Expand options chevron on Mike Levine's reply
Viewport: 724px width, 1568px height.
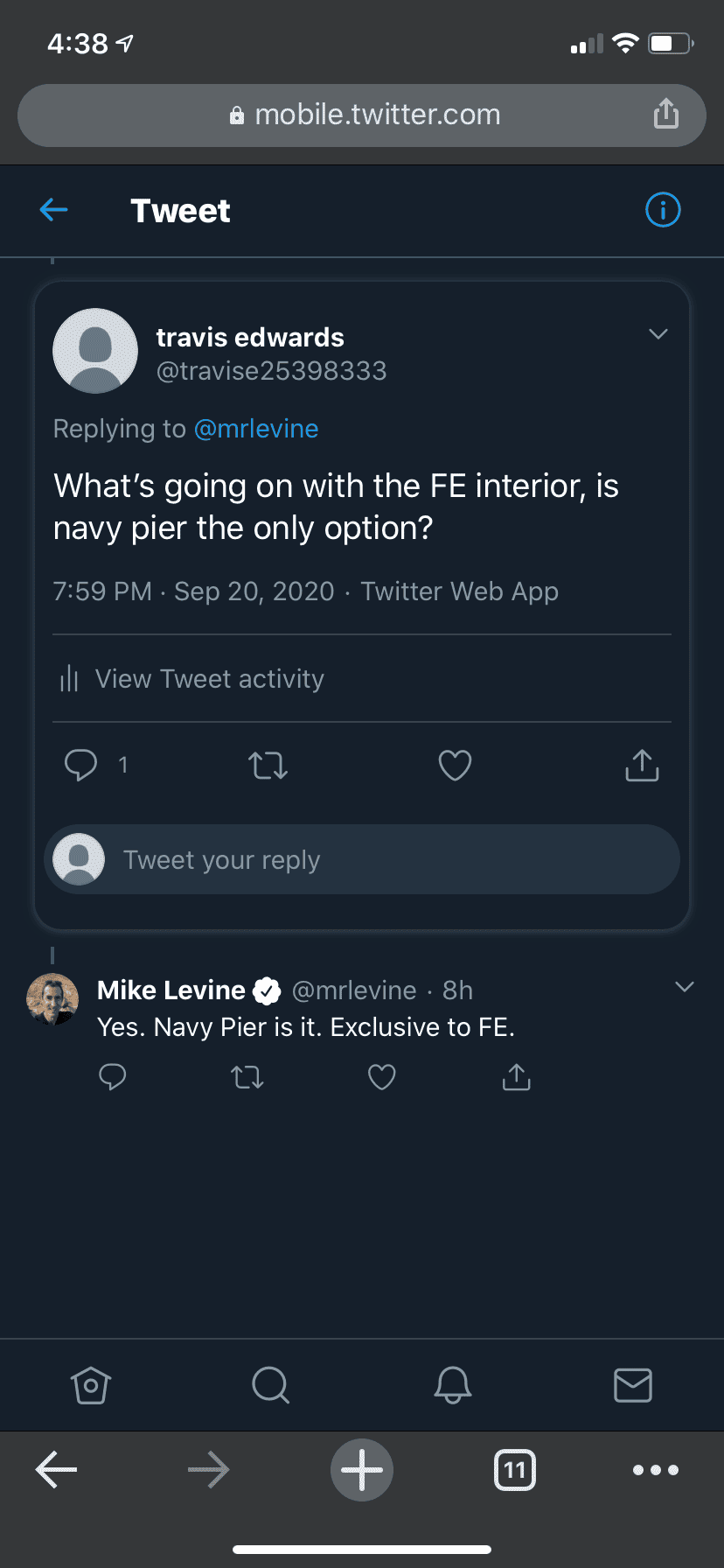(x=685, y=987)
